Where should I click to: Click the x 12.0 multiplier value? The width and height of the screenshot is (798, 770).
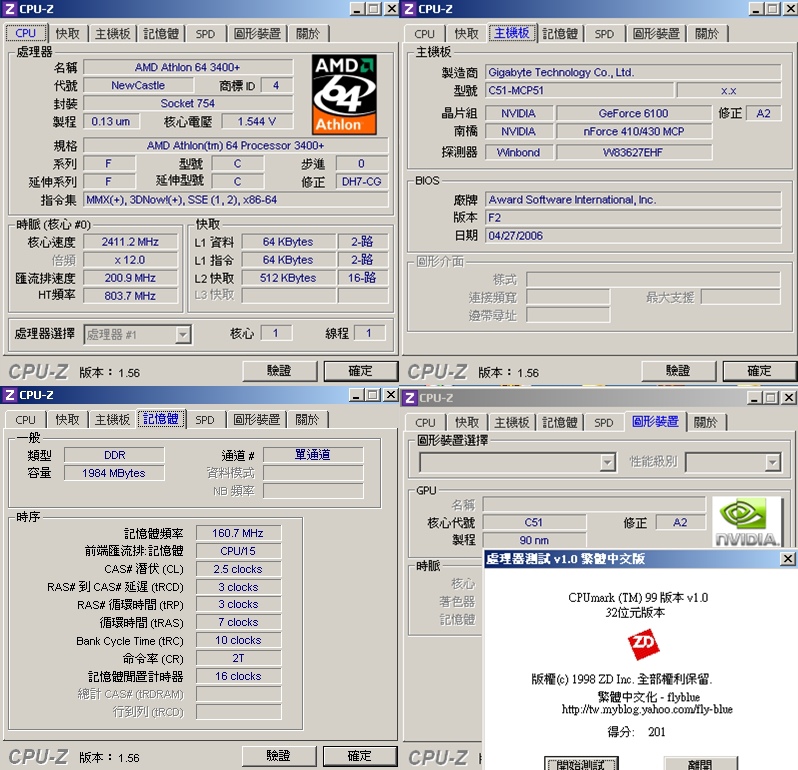pos(130,260)
